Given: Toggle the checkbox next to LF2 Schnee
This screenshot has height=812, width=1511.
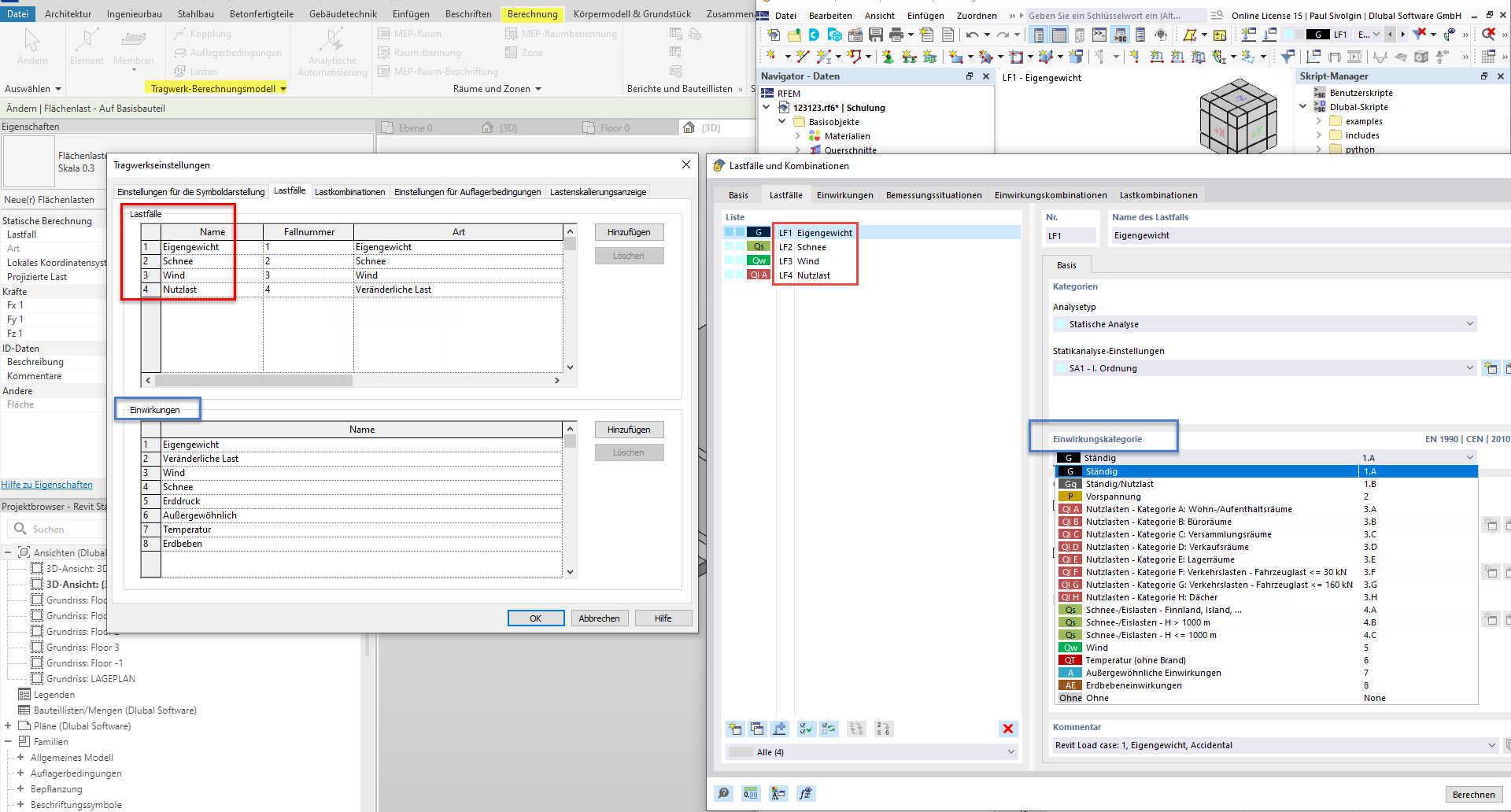Looking at the screenshot, I should pyautogui.click(x=730, y=246).
